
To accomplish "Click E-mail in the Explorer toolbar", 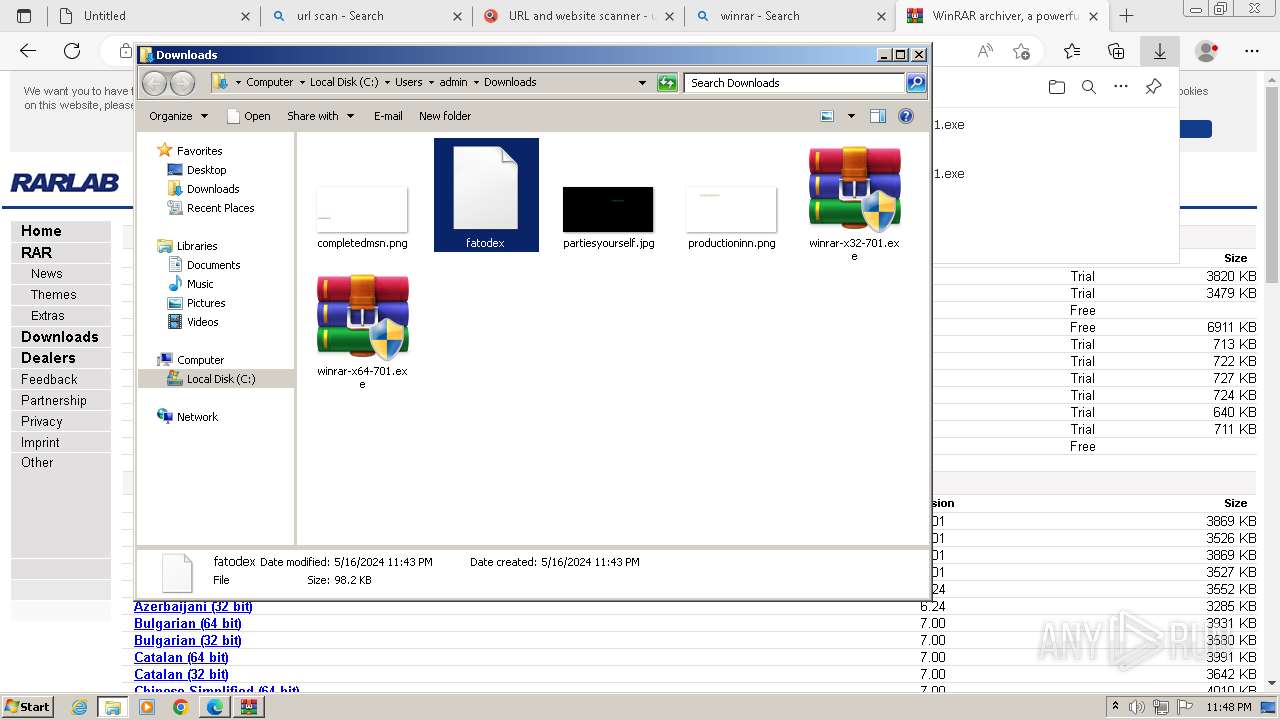I will [388, 116].
